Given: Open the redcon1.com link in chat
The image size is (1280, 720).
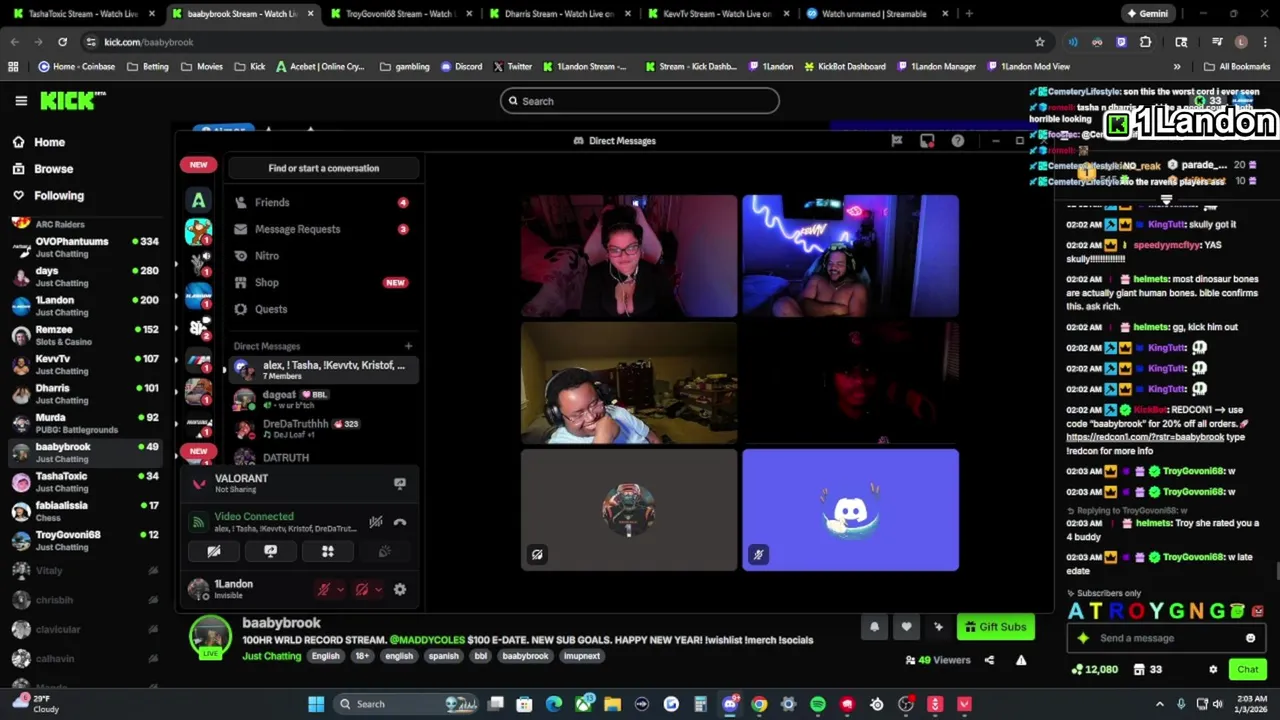Looking at the screenshot, I should tap(1144, 437).
